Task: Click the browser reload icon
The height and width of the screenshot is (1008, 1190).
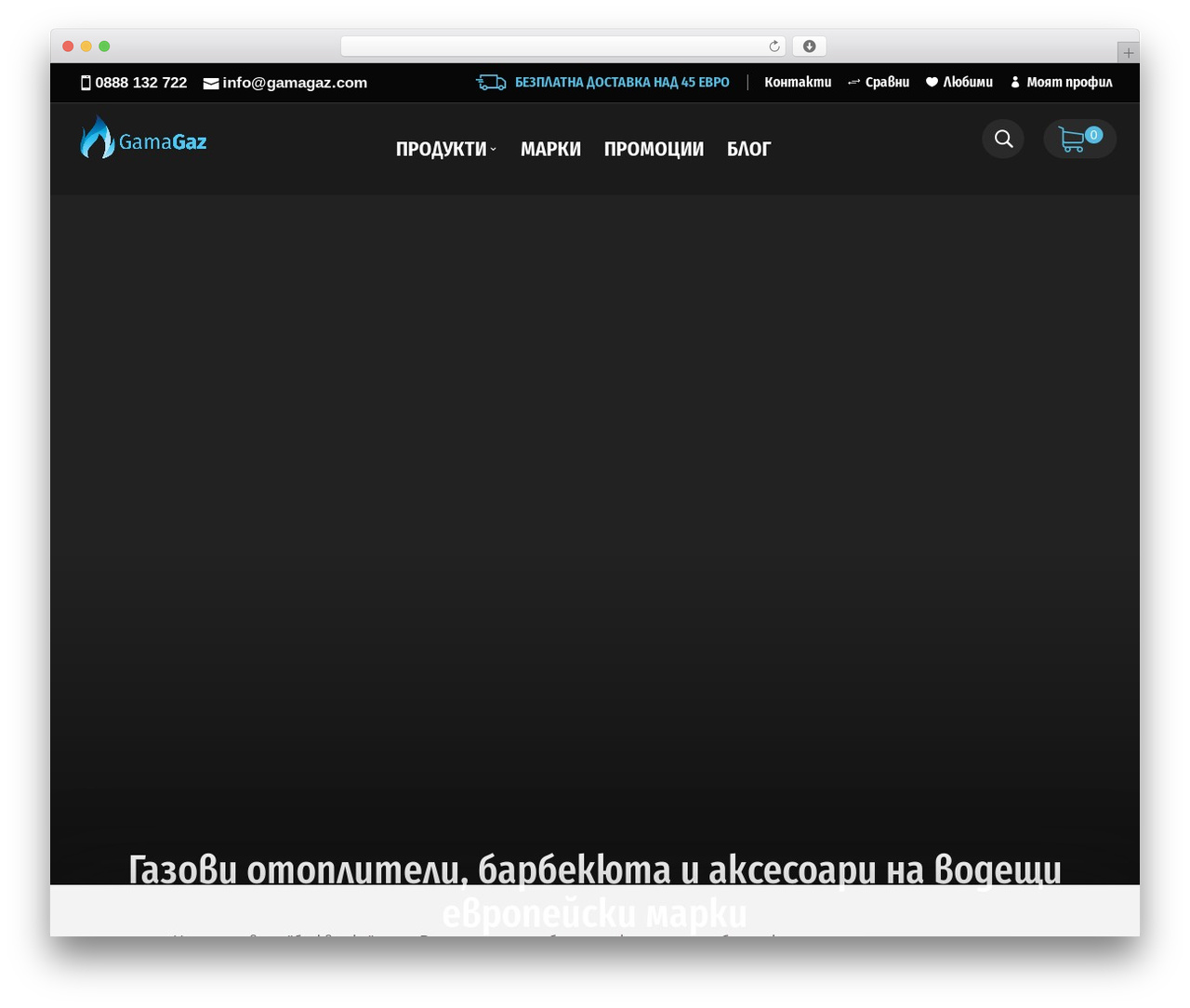Action: click(774, 46)
